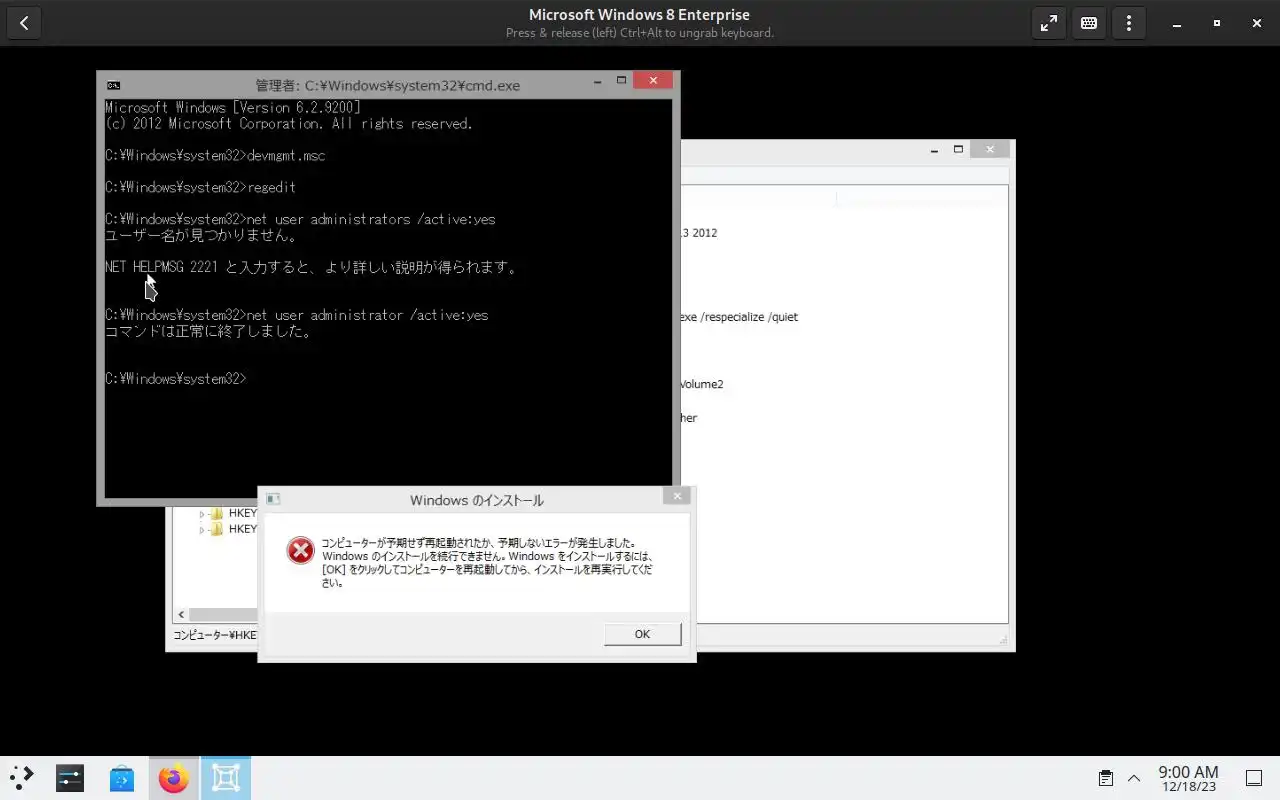
Task: Click the show desktop button
Action: pyautogui.click(x=1254, y=778)
